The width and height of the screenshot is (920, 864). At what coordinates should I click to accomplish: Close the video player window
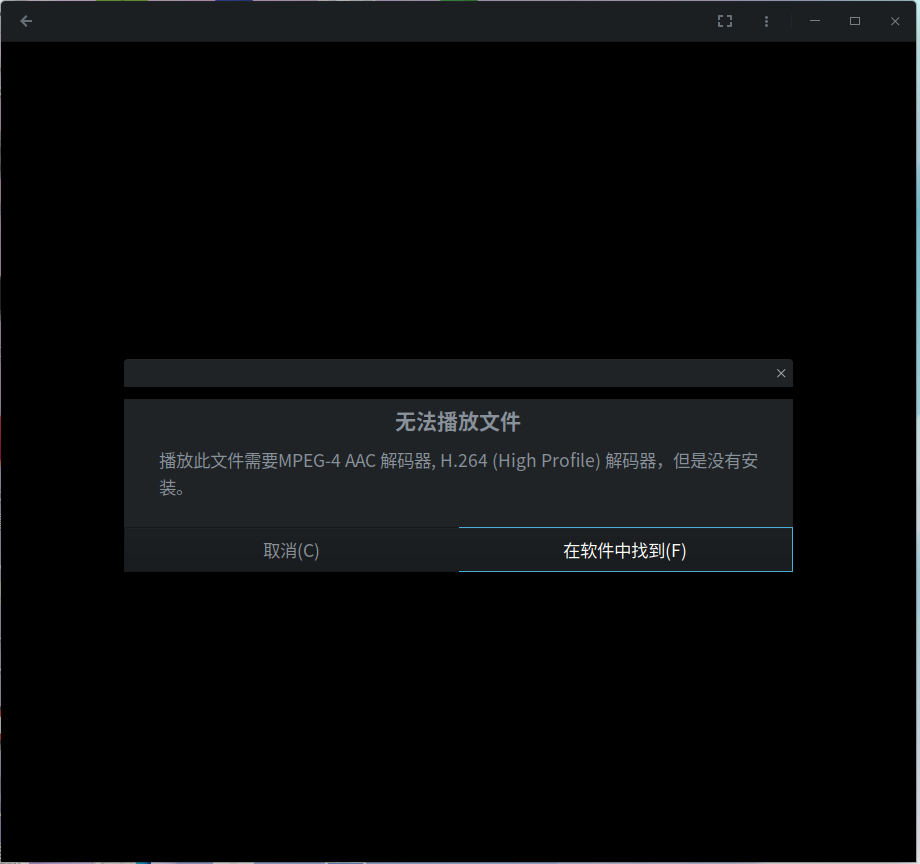coord(895,21)
